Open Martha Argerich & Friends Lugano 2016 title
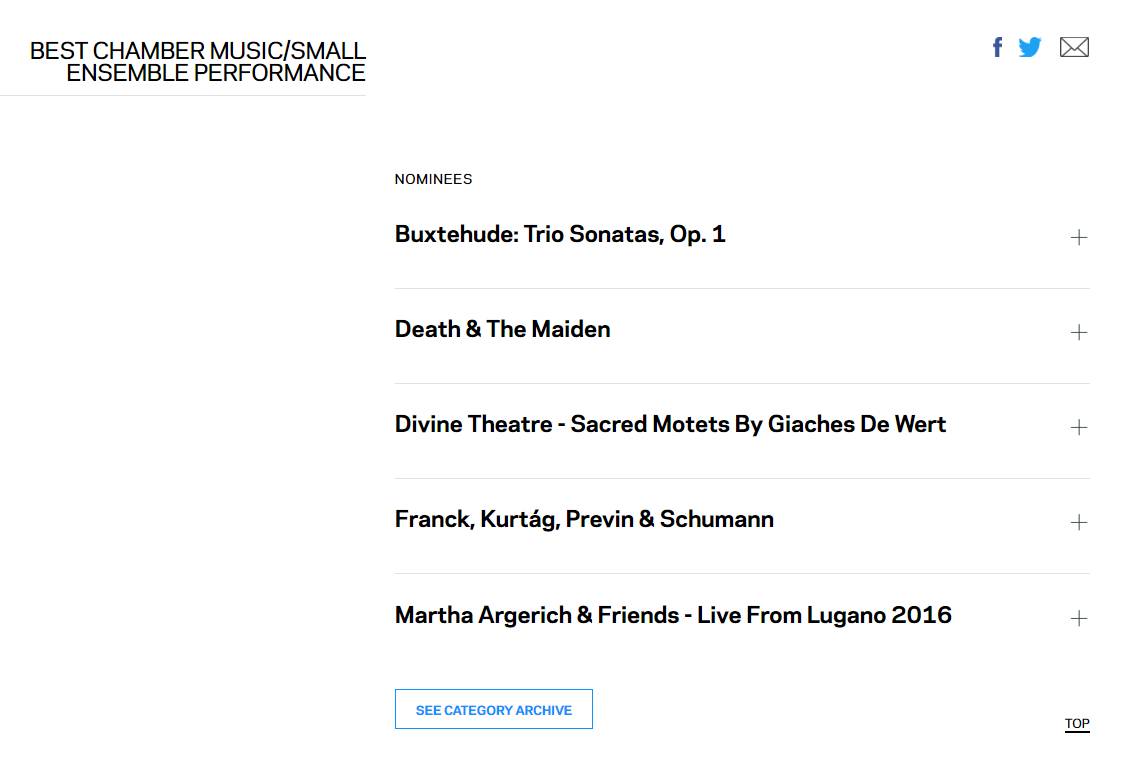 673,616
